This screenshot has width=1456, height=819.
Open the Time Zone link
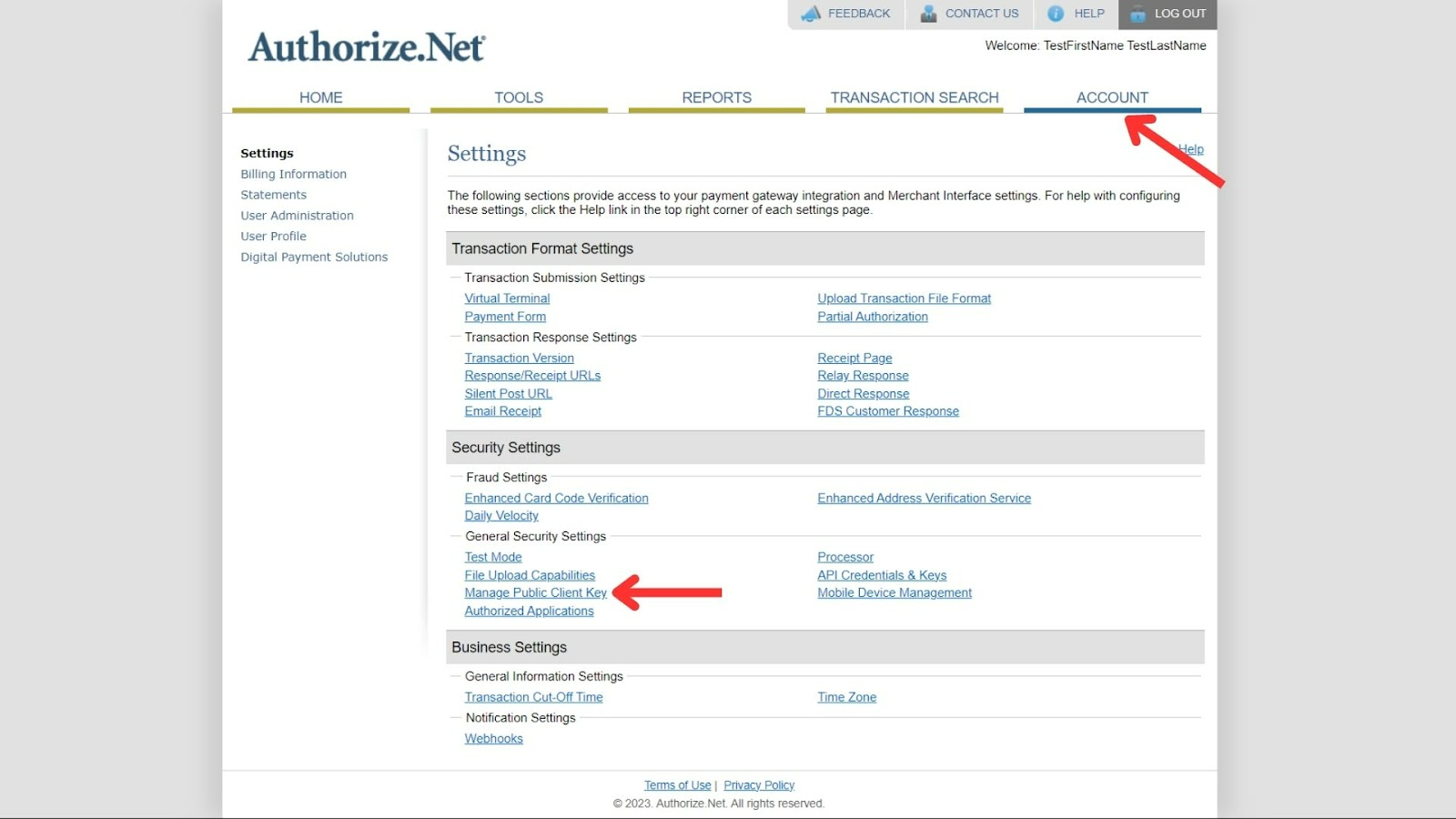click(x=846, y=697)
